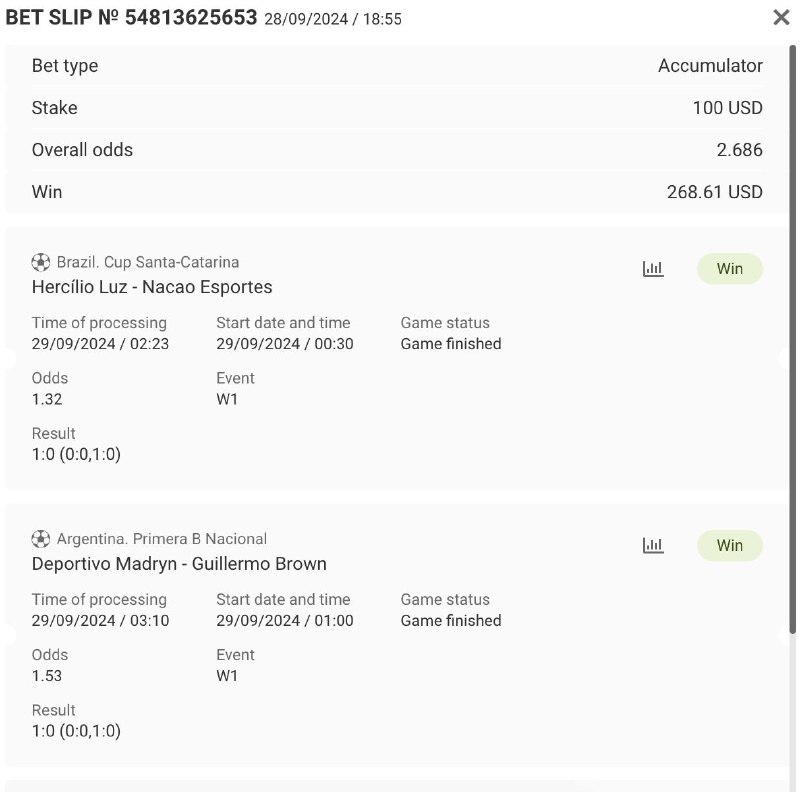This screenshot has width=800, height=792.
Task: Open the Deportivo Madryn - Guillermo Brown match
Action: click(x=179, y=564)
